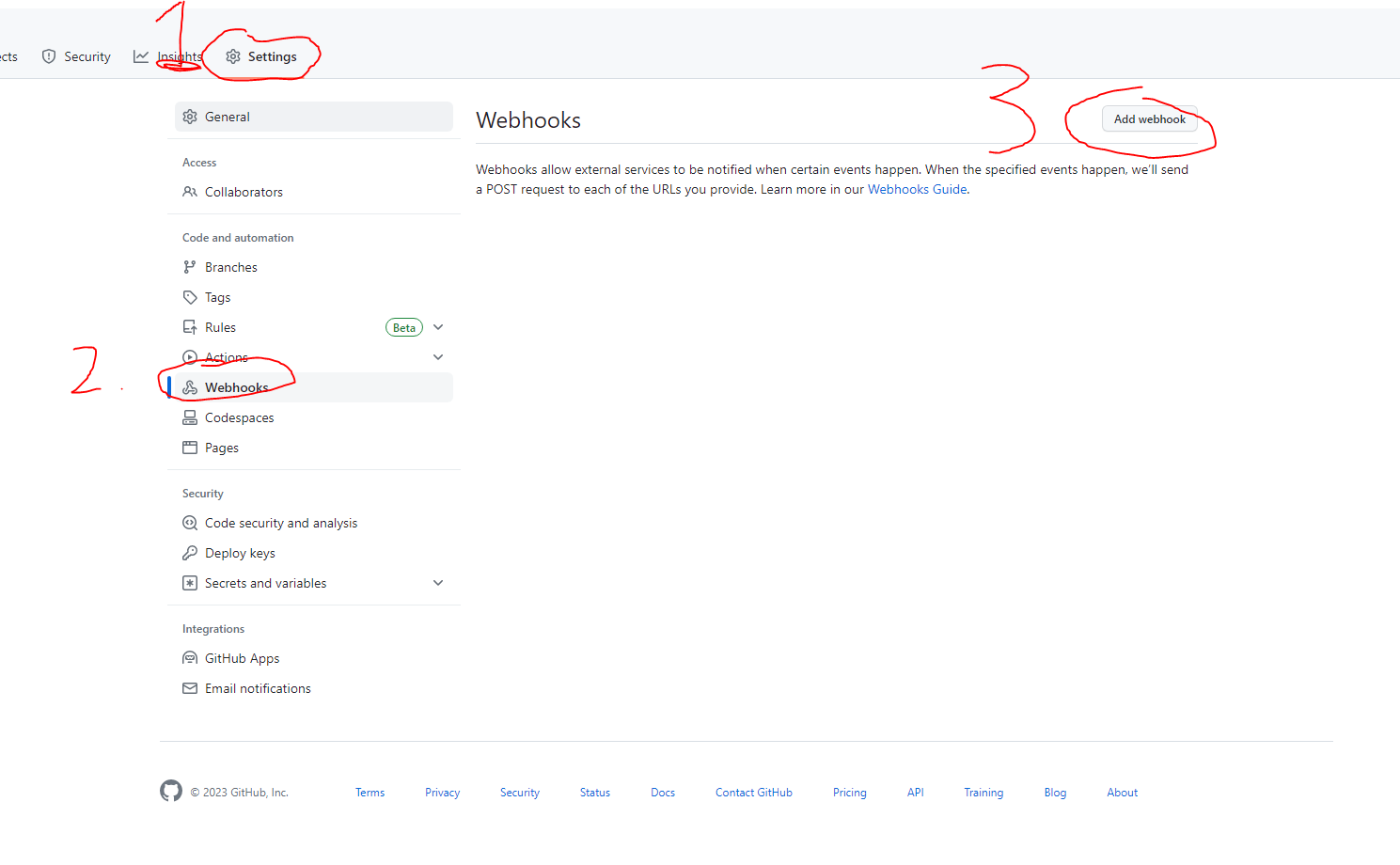Click the GitHub octocat logo in footer
Image resolution: width=1400 pixels, height=865 pixels.
171,791
